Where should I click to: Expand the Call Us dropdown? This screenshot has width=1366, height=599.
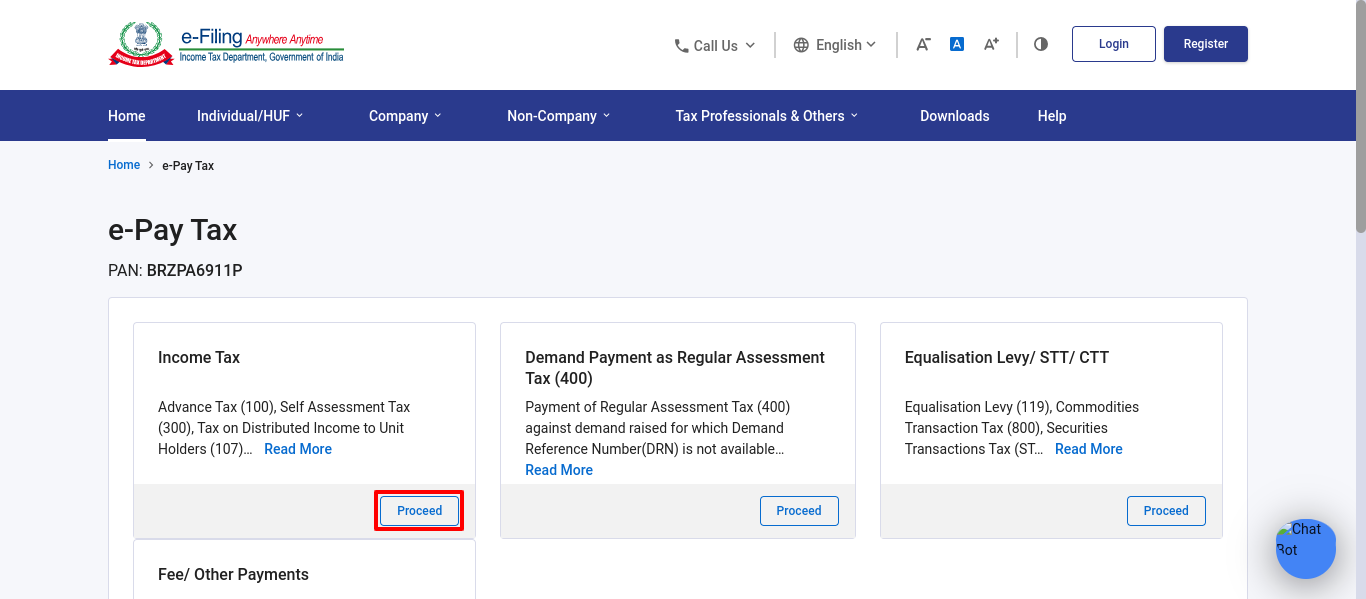pyautogui.click(x=715, y=45)
